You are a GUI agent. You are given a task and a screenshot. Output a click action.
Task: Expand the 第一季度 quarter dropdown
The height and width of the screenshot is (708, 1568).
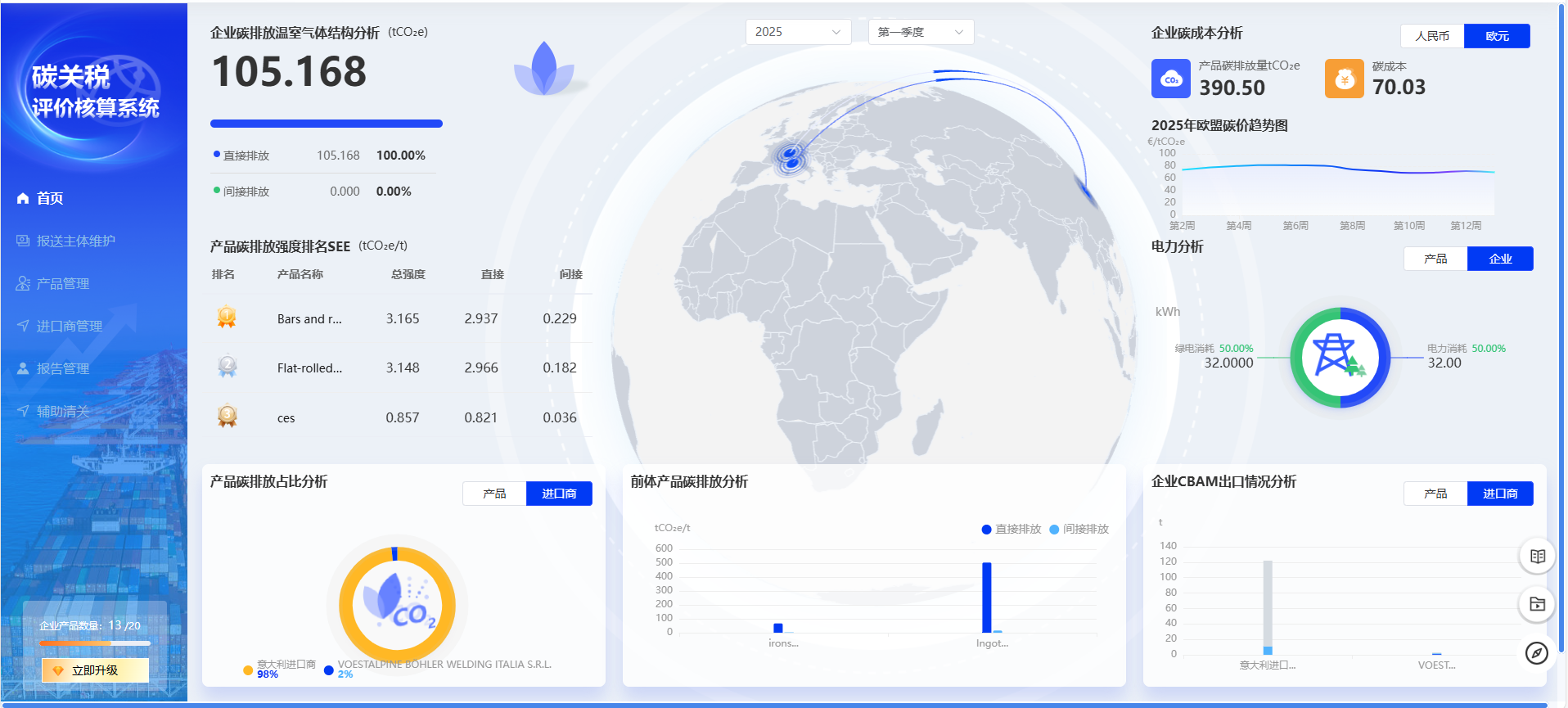point(920,32)
